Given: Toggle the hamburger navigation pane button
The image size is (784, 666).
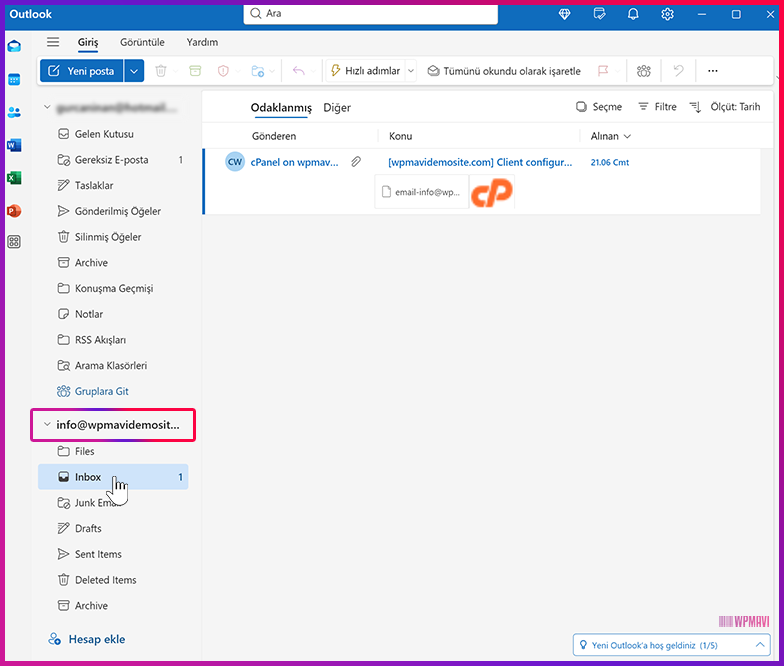Looking at the screenshot, I should point(53,42).
